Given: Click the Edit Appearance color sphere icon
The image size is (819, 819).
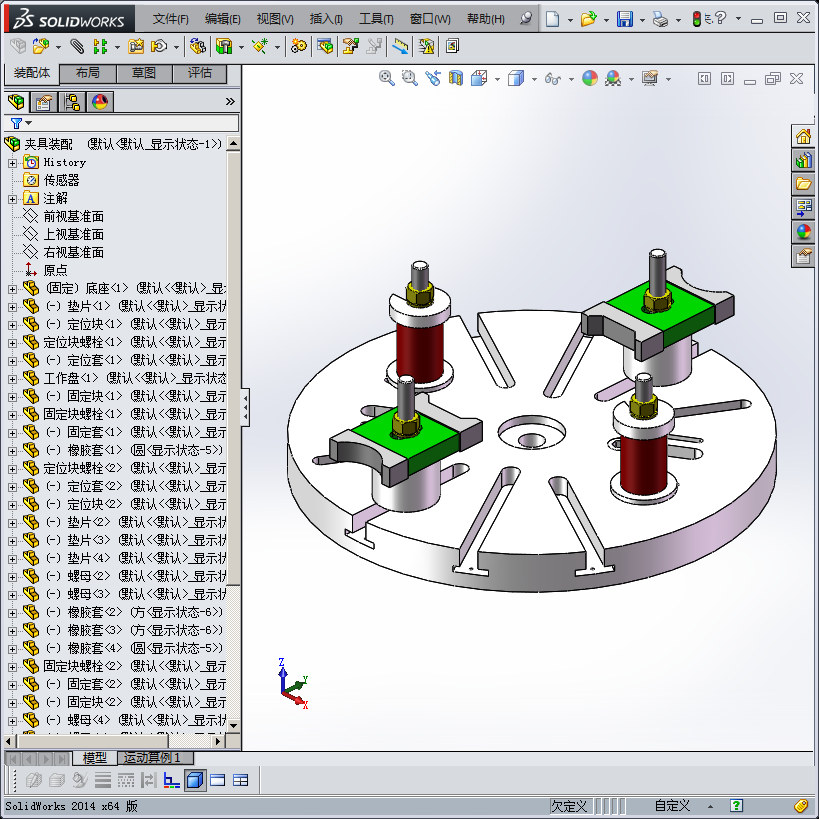Looking at the screenshot, I should (x=590, y=78).
